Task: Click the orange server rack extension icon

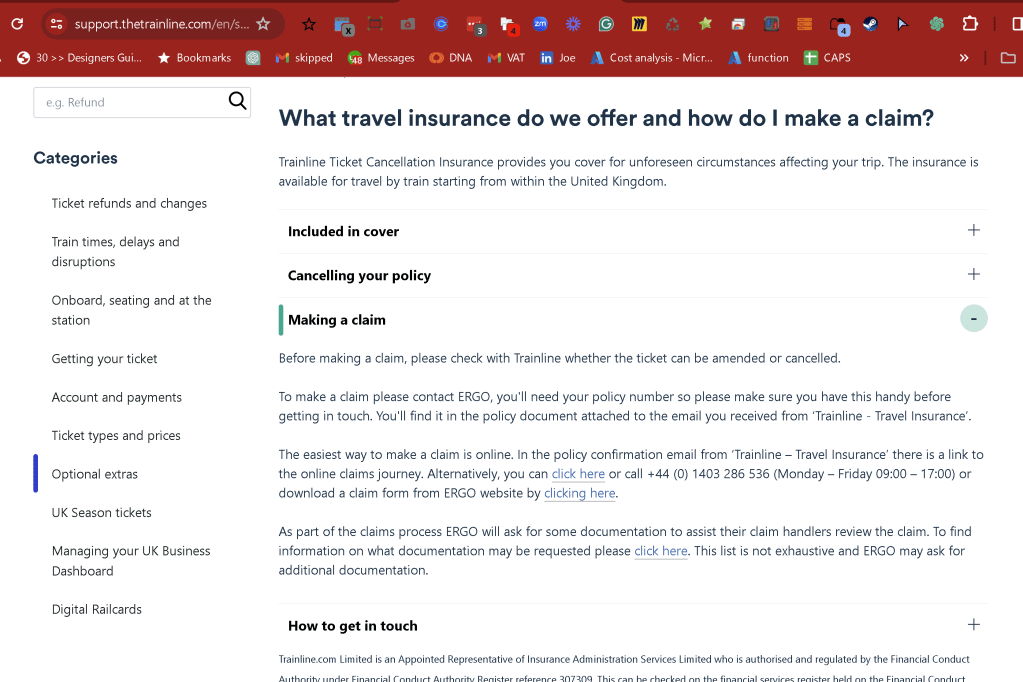Action: click(x=804, y=24)
